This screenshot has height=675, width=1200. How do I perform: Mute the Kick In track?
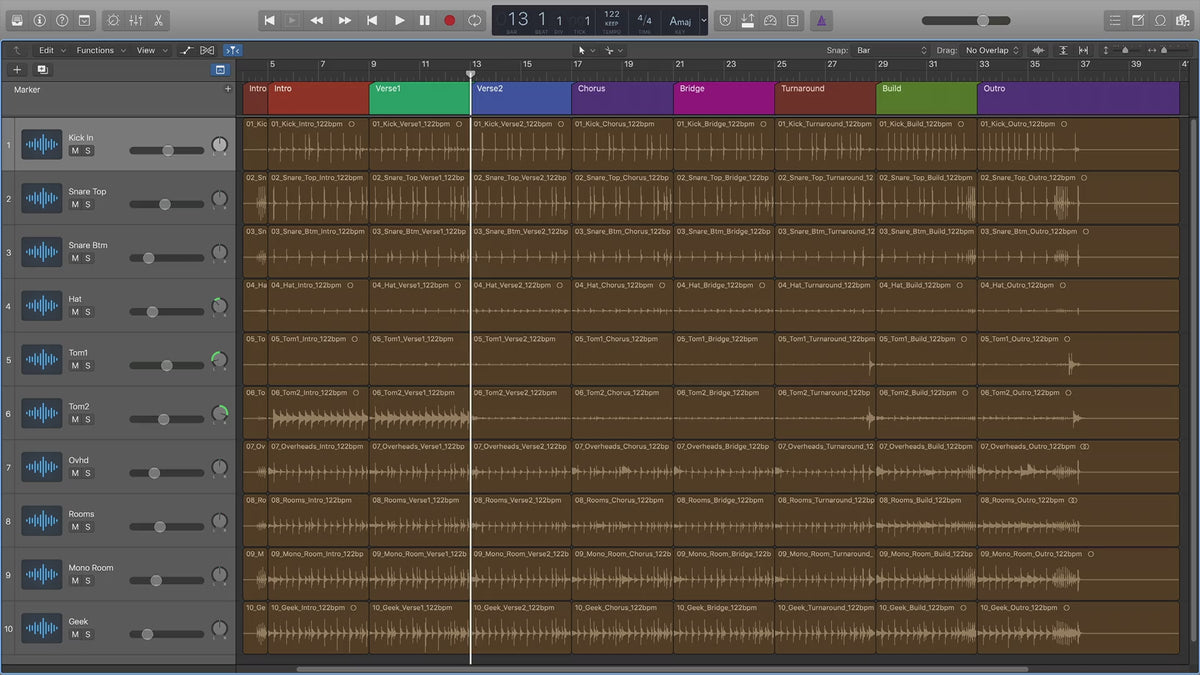click(75, 151)
